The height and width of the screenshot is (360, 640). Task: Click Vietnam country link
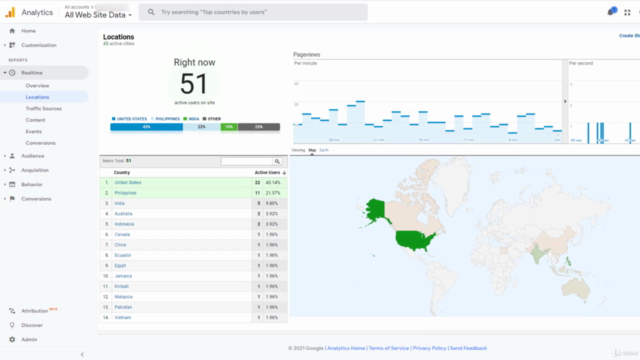(122, 318)
